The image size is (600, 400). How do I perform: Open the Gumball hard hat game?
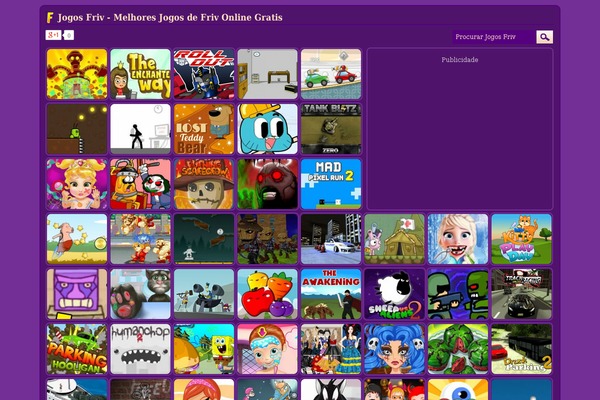click(x=267, y=129)
